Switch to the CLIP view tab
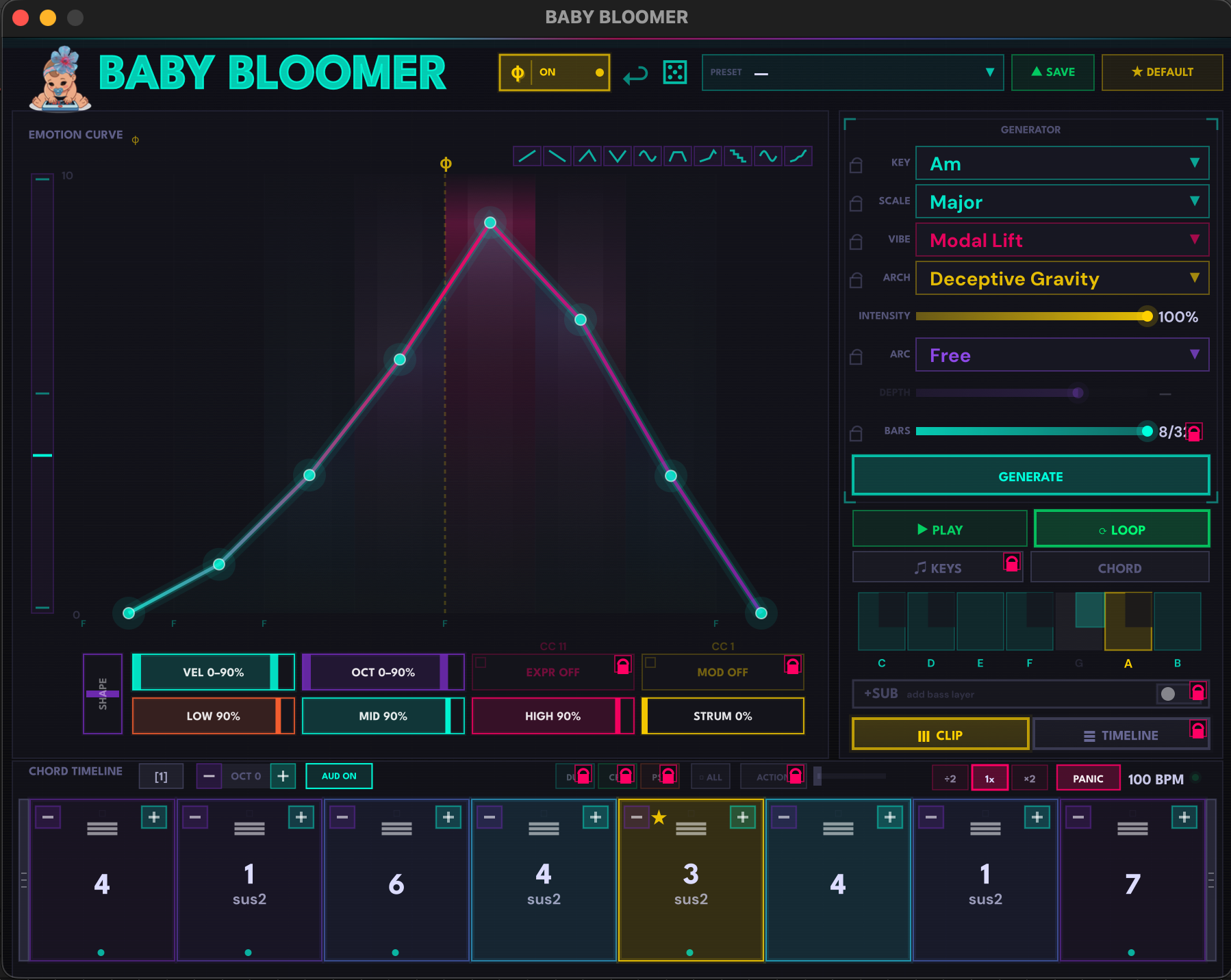This screenshot has width=1231, height=980. point(940,735)
